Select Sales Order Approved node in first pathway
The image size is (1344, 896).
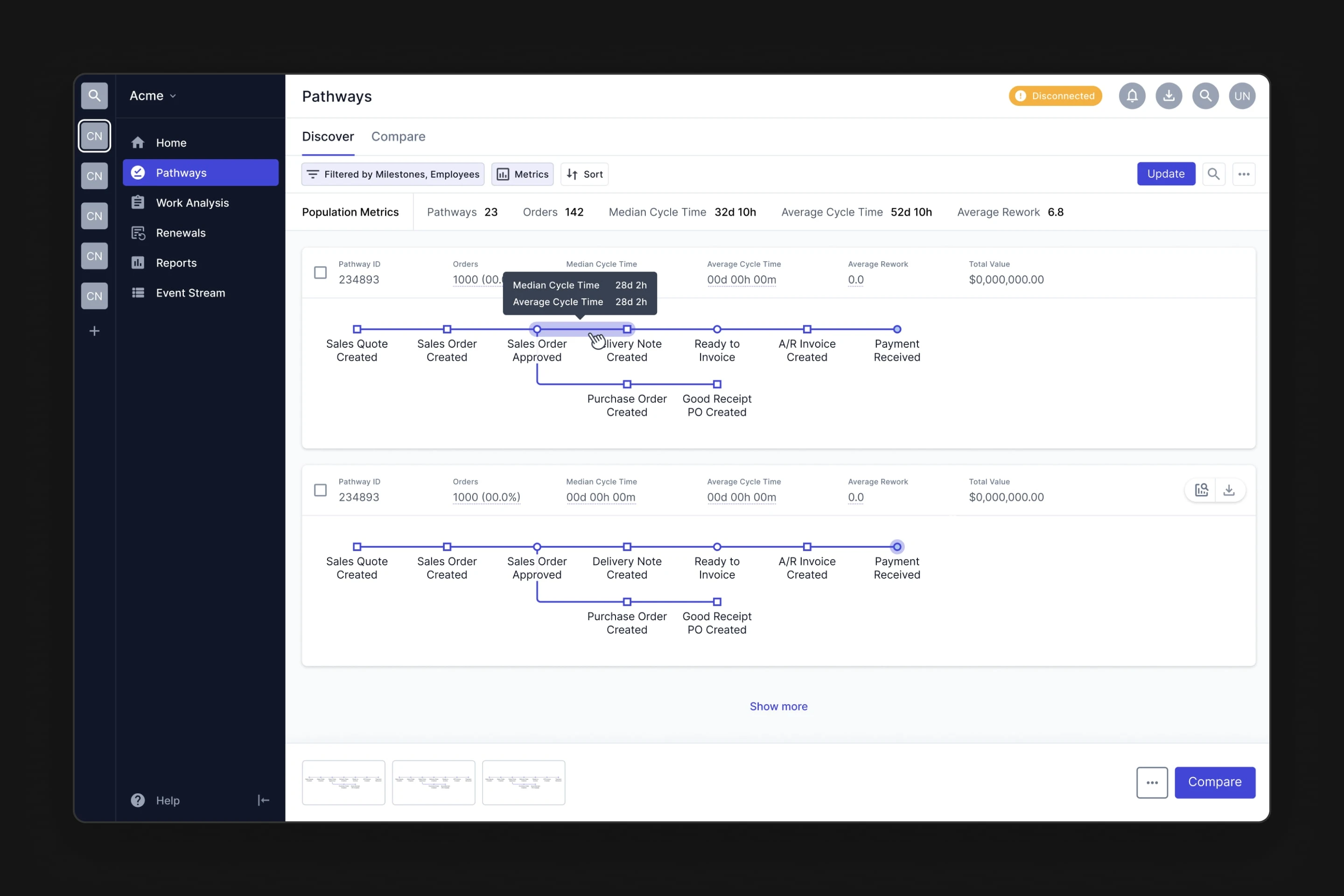click(x=537, y=329)
